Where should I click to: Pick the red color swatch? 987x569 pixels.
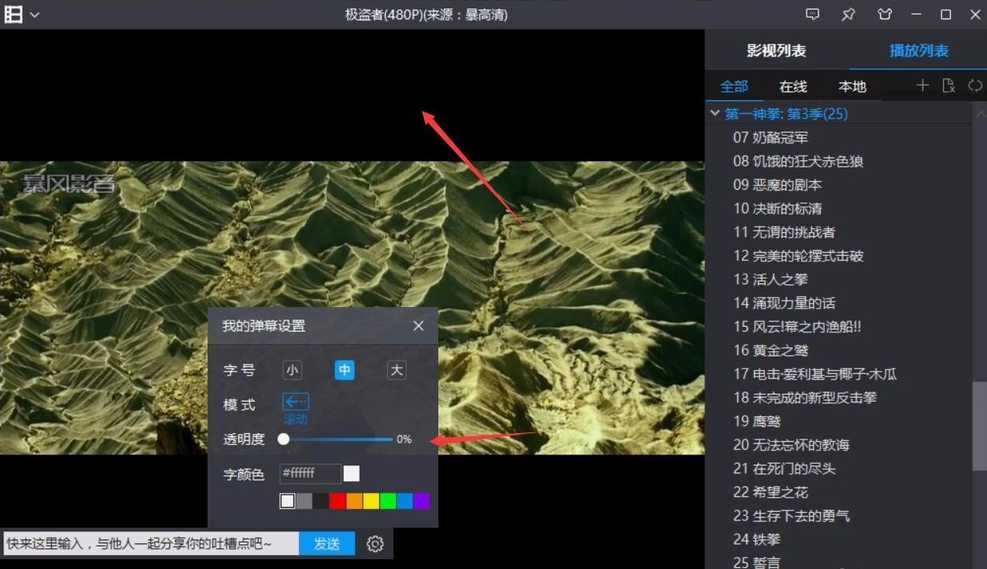pyautogui.click(x=338, y=501)
